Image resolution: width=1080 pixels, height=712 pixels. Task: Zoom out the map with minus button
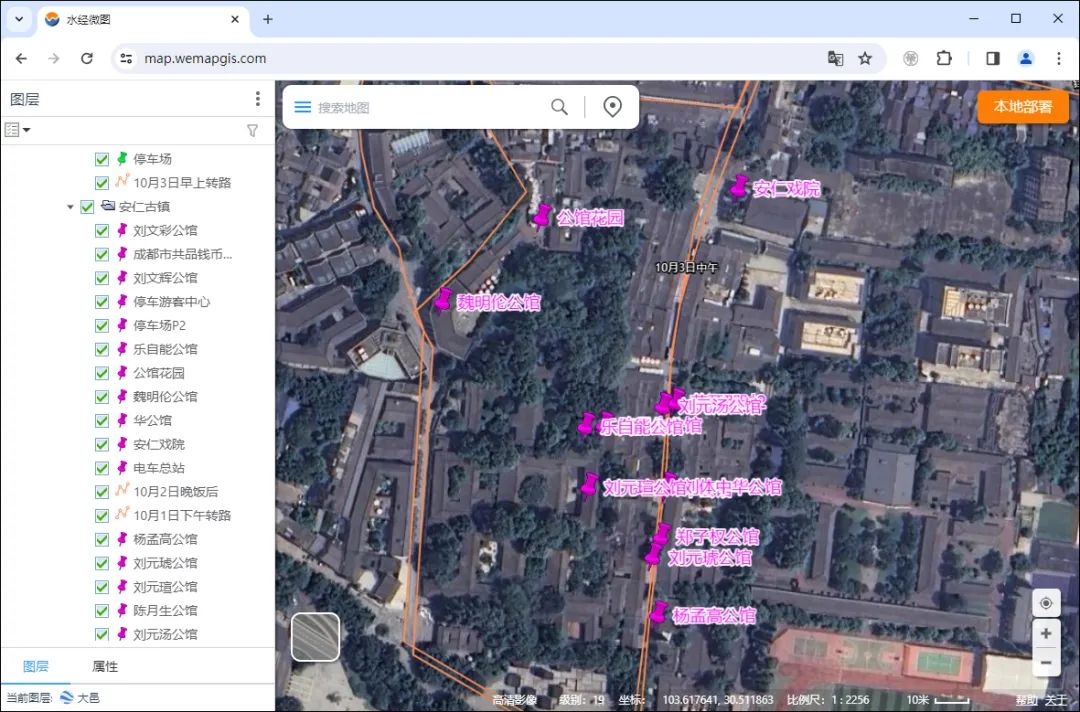[1046, 663]
